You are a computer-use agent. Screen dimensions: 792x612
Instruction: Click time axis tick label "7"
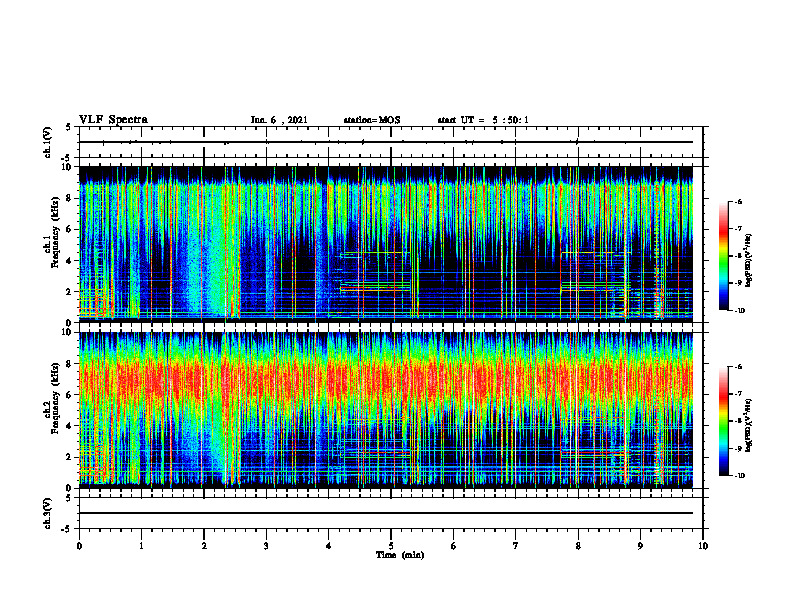[x=516, y=546]
